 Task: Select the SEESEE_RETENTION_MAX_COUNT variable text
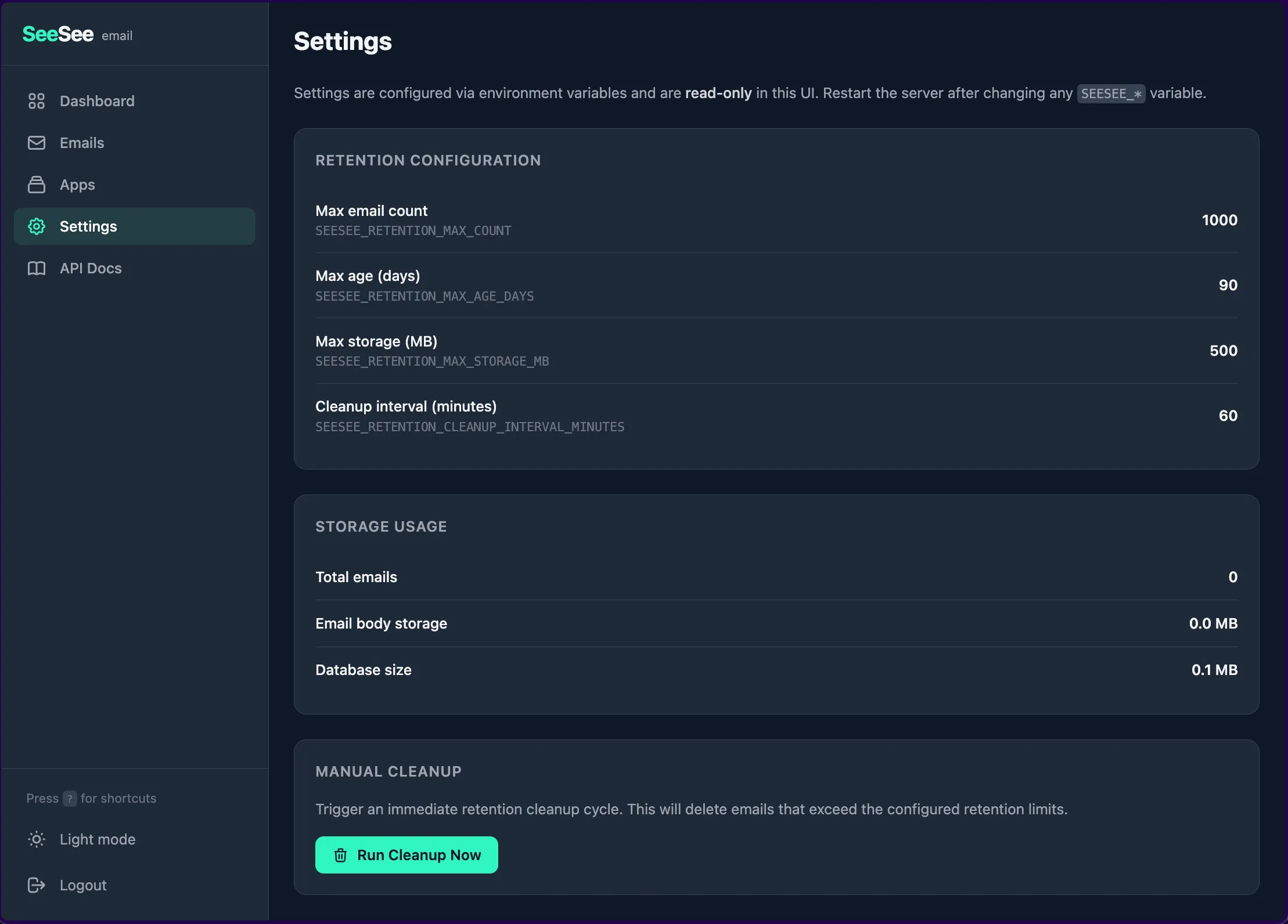coord(413,230)
